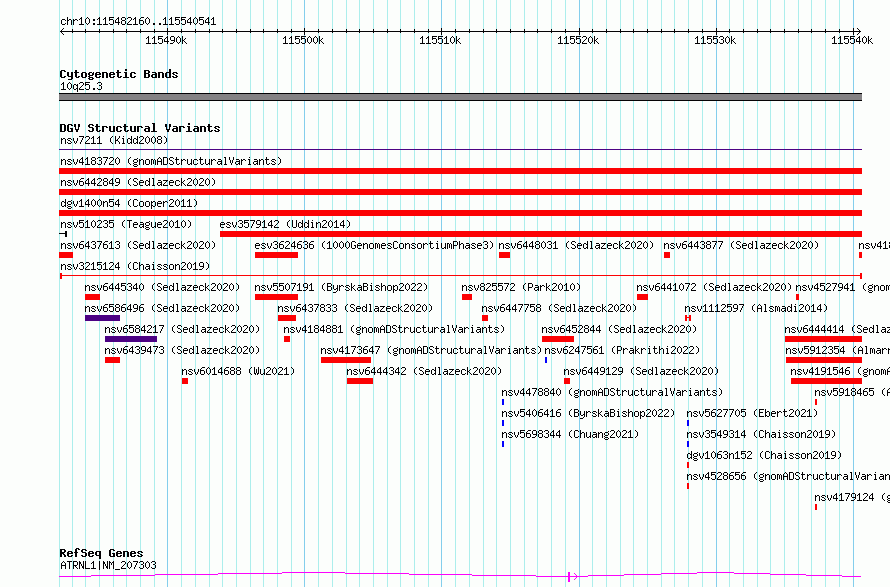Click the nsv4184881 gnomADStructuralVariants label

tap(394, 329)
